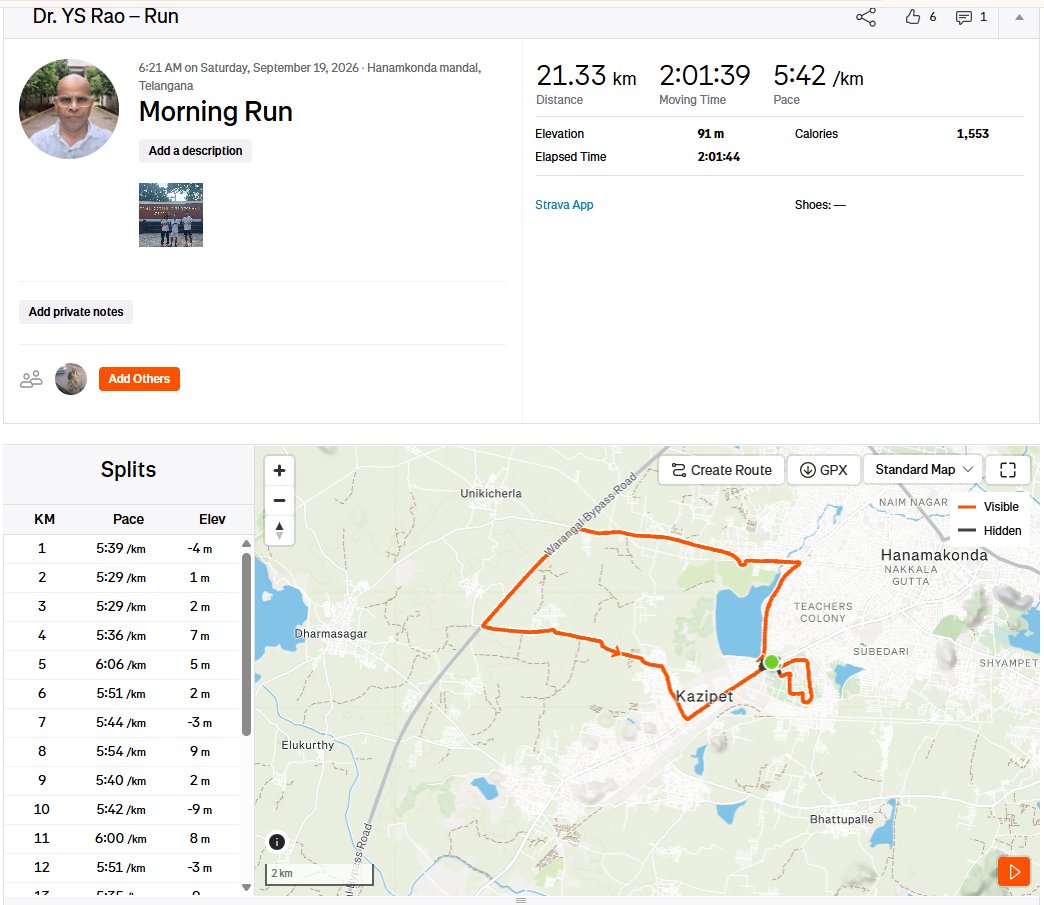
Task: Click the share activity icon
Action: coord(866,17)
